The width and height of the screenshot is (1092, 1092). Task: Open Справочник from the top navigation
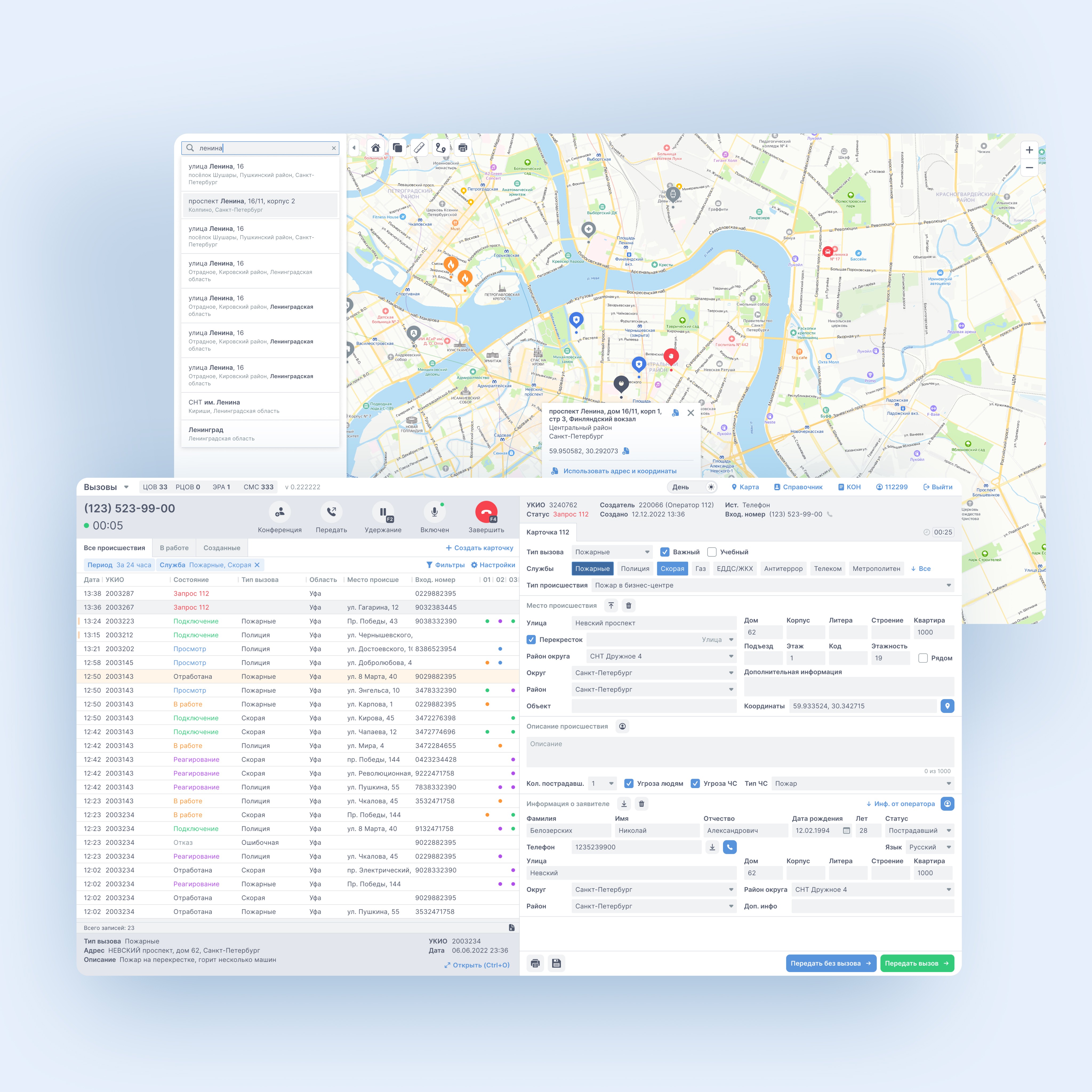pyautogui.click(x=798, y=487)
